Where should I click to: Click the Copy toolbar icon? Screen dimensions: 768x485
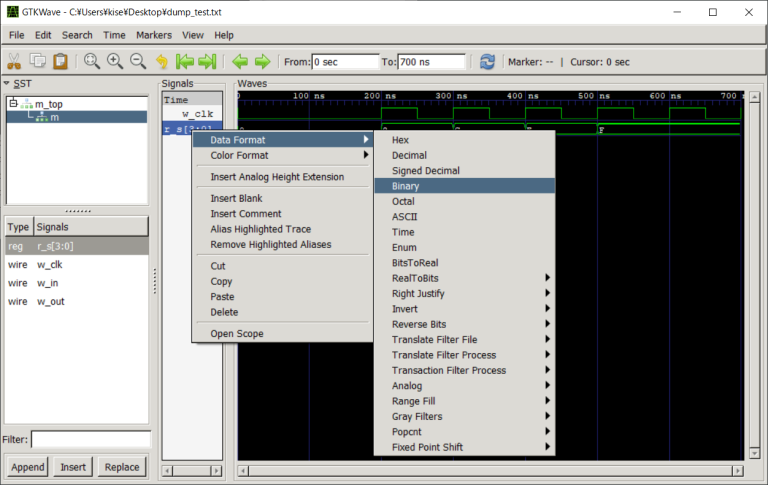pos(37,62)
